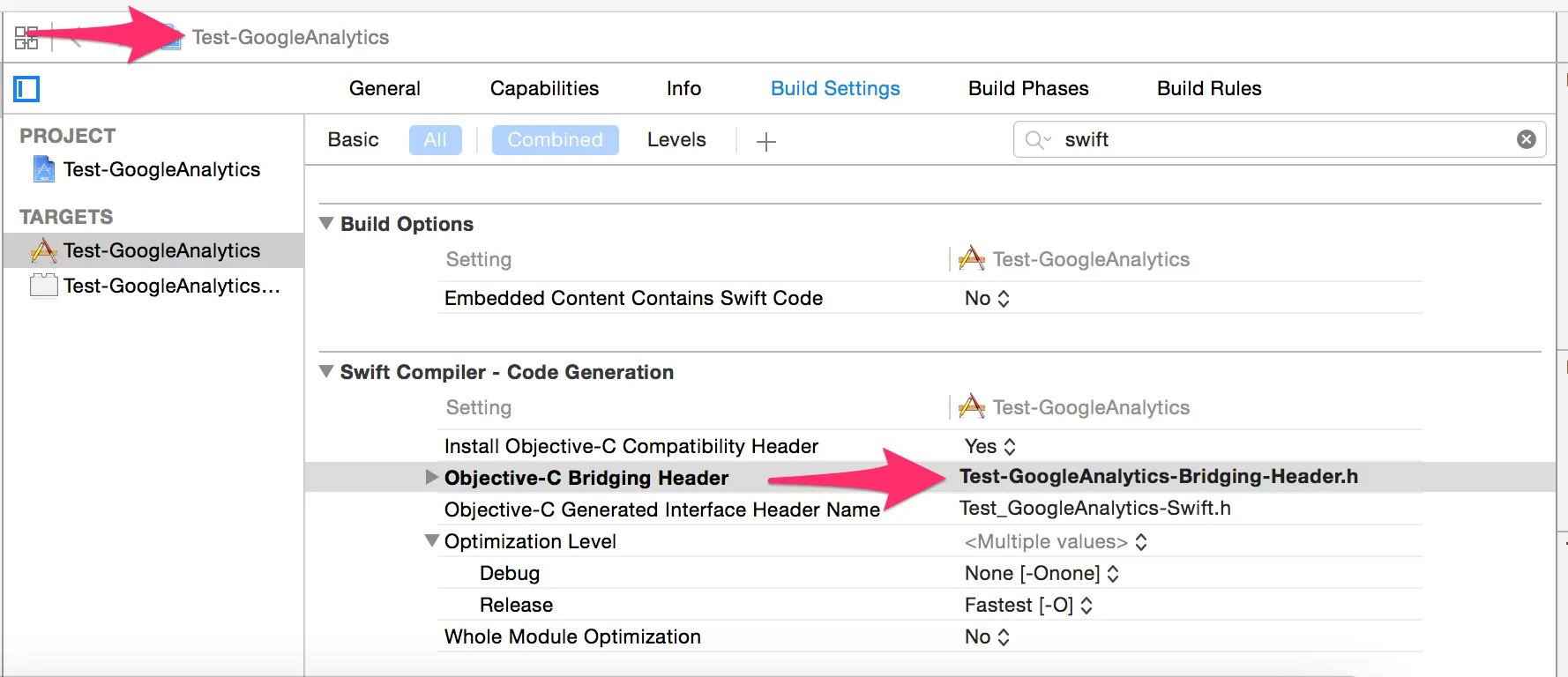Collapse the Build Options section
The height and width of the screenshot is (677, 1568).
click(x=326, y=224)
